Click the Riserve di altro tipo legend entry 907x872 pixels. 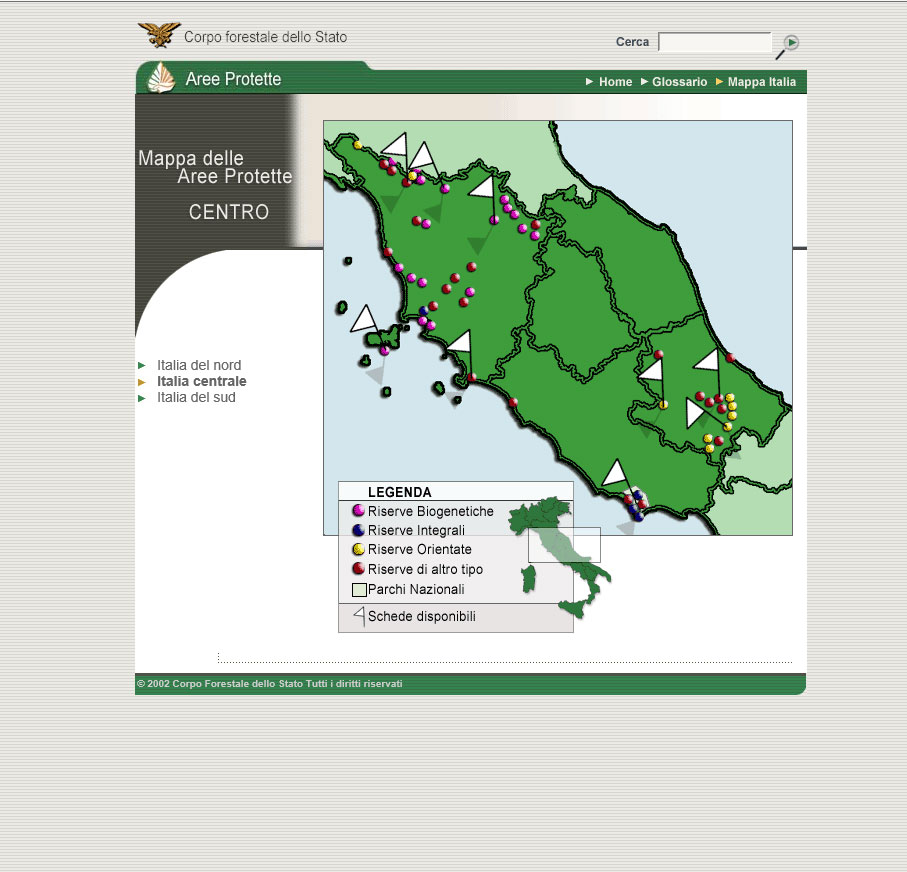click(x=425, y=569)
